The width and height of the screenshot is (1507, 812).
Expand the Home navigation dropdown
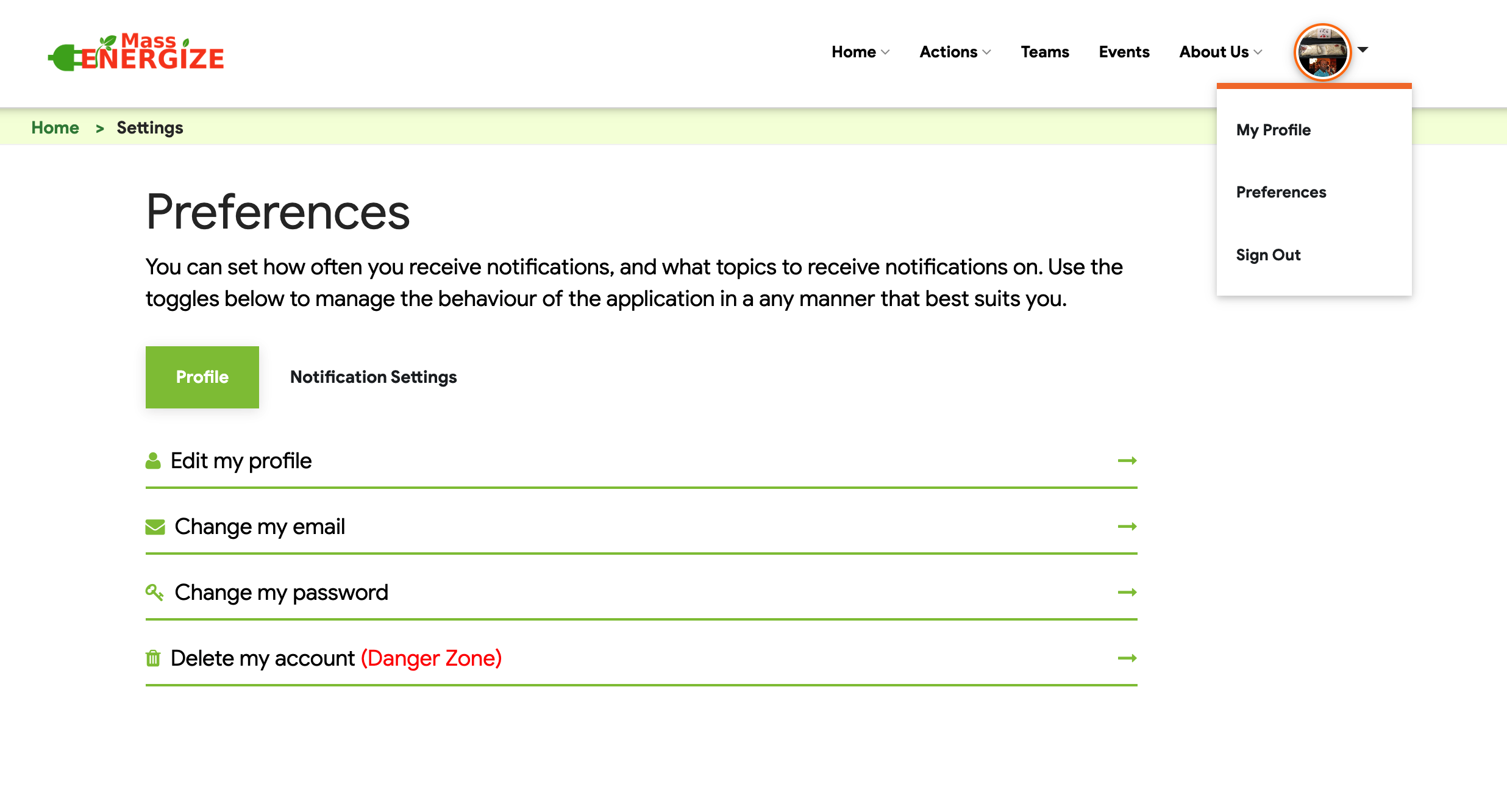860,52
